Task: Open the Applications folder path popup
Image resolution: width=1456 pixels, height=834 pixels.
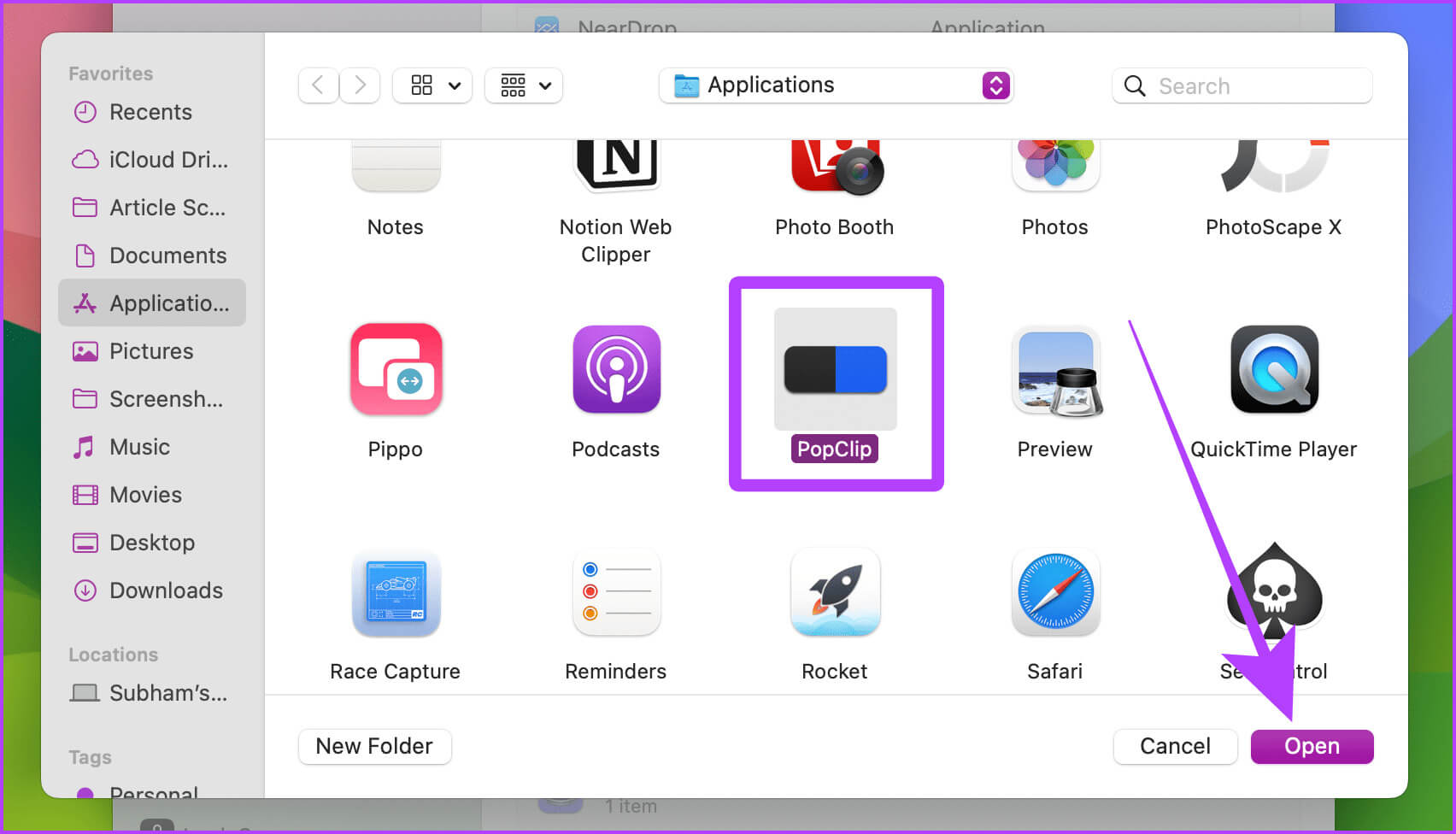Action: click(x=836, y=85)
